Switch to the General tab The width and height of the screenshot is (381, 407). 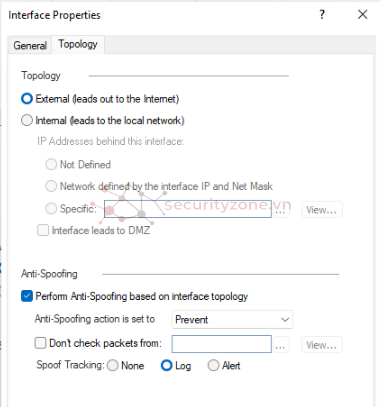pos(30,45)
